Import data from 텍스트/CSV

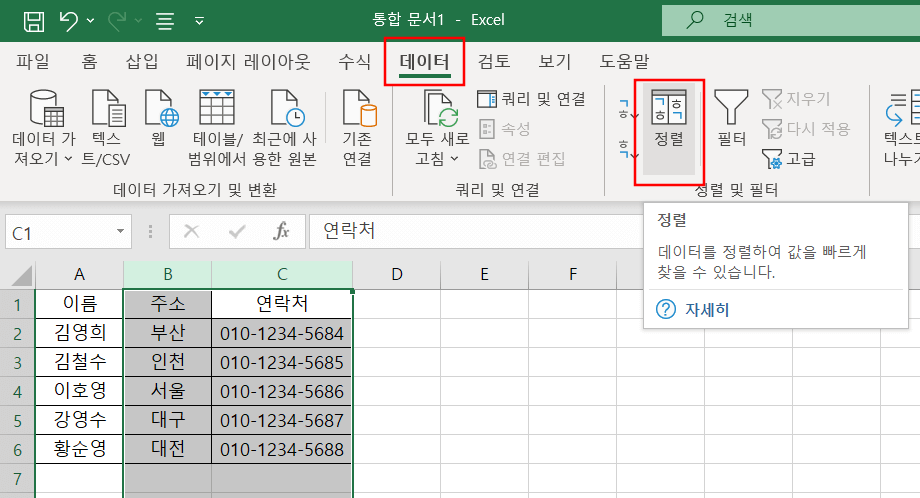(x=106, y=127)
